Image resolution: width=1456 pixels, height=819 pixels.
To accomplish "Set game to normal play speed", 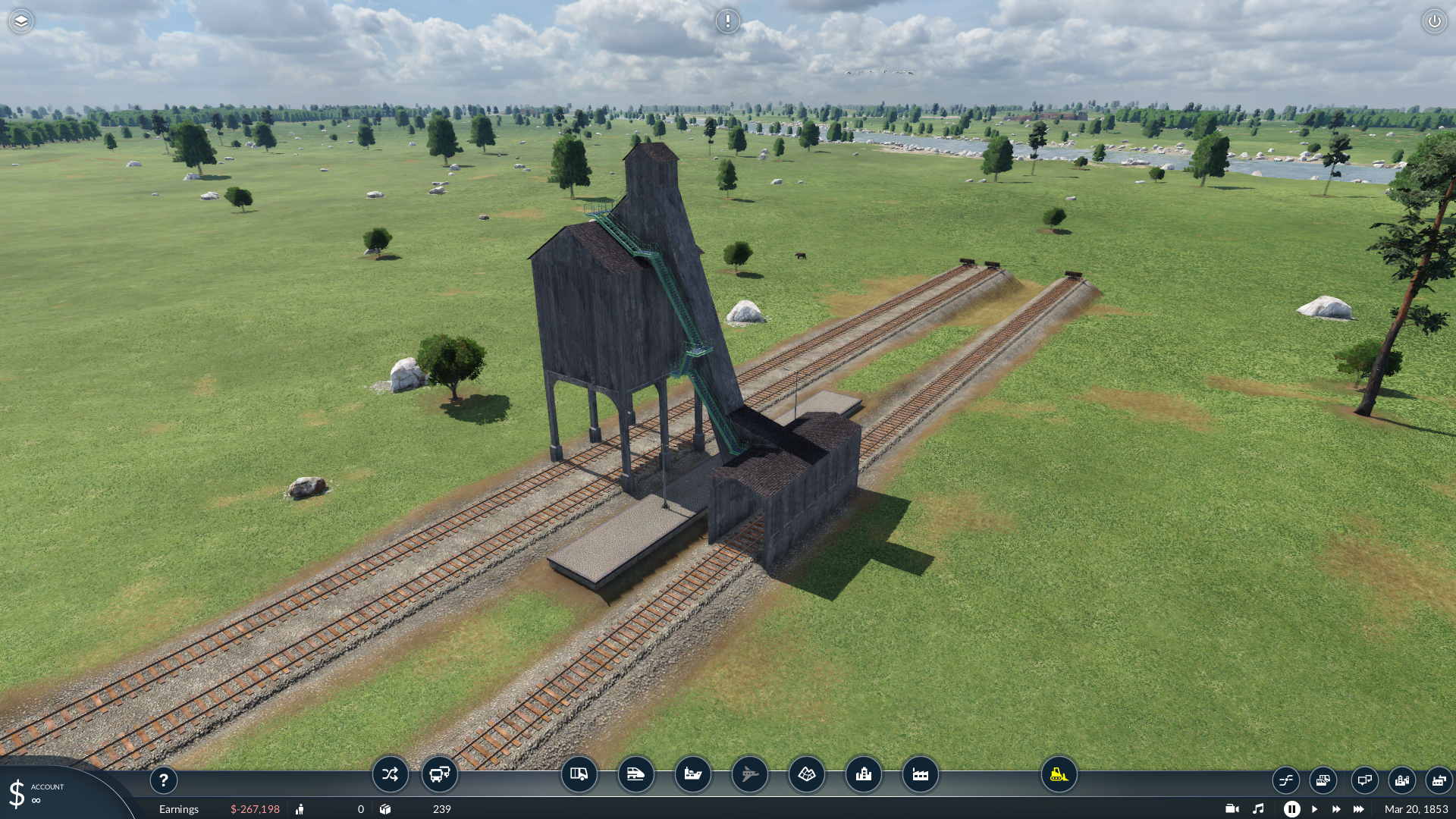I will [1315, 809].
